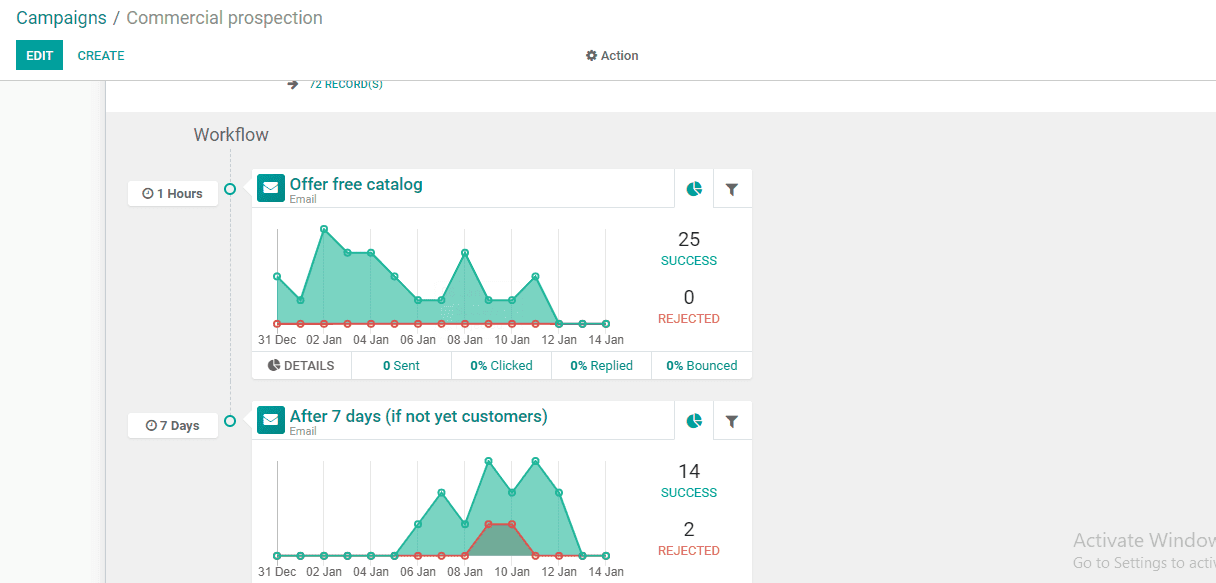Select the 0 Sent statistics tab
Viewport: 1216px width, 583px height.
pyautogui.click(x=401, y=365)
